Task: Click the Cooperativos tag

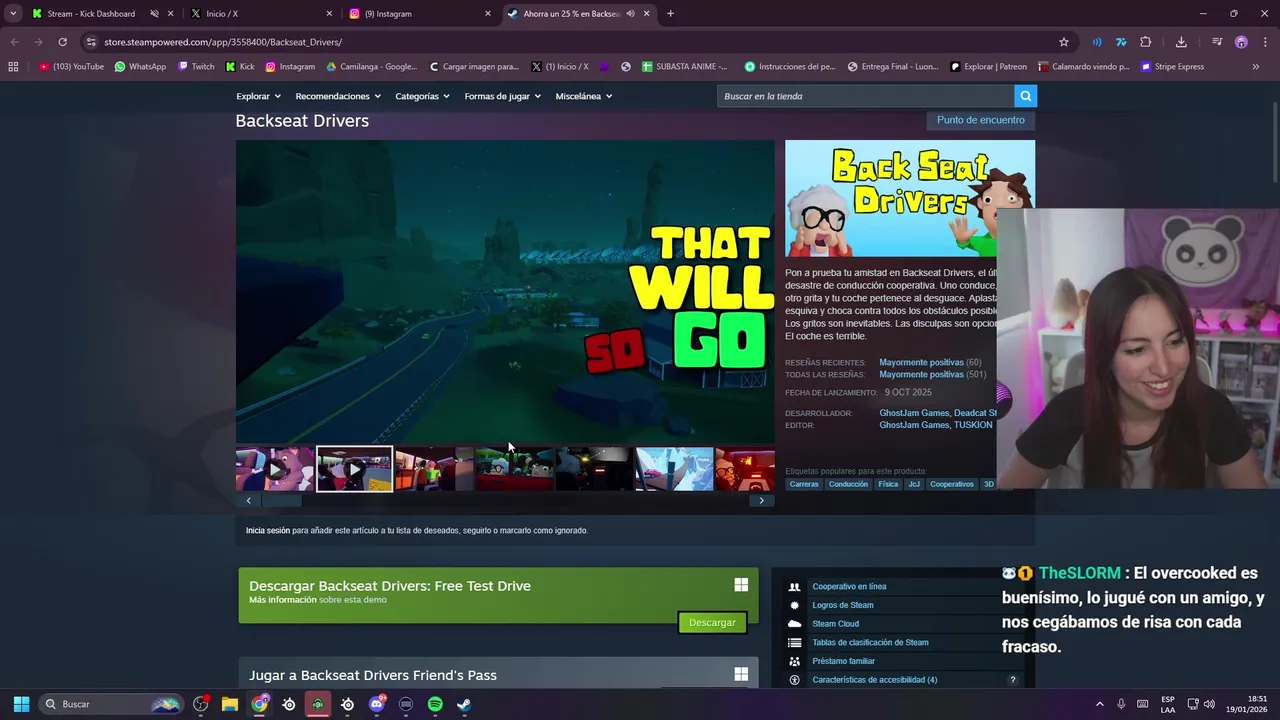Action: coord(952,484)
